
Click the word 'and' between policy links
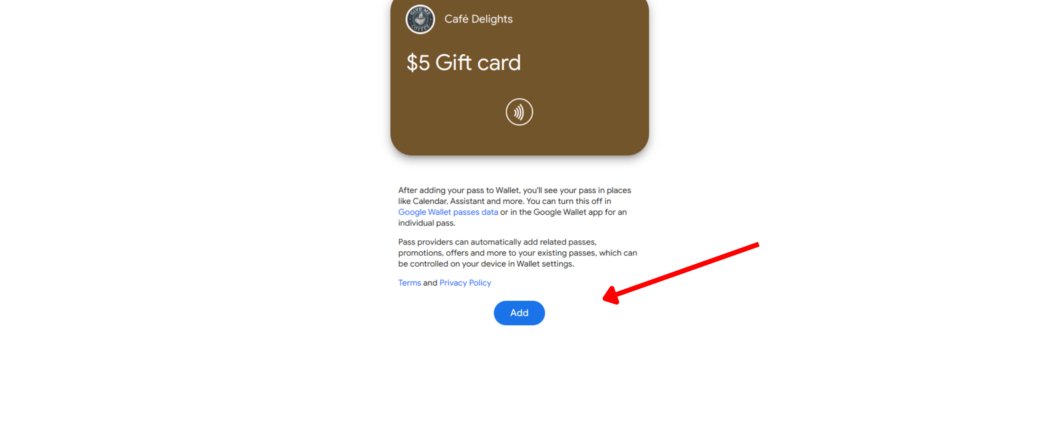(430, 282)
